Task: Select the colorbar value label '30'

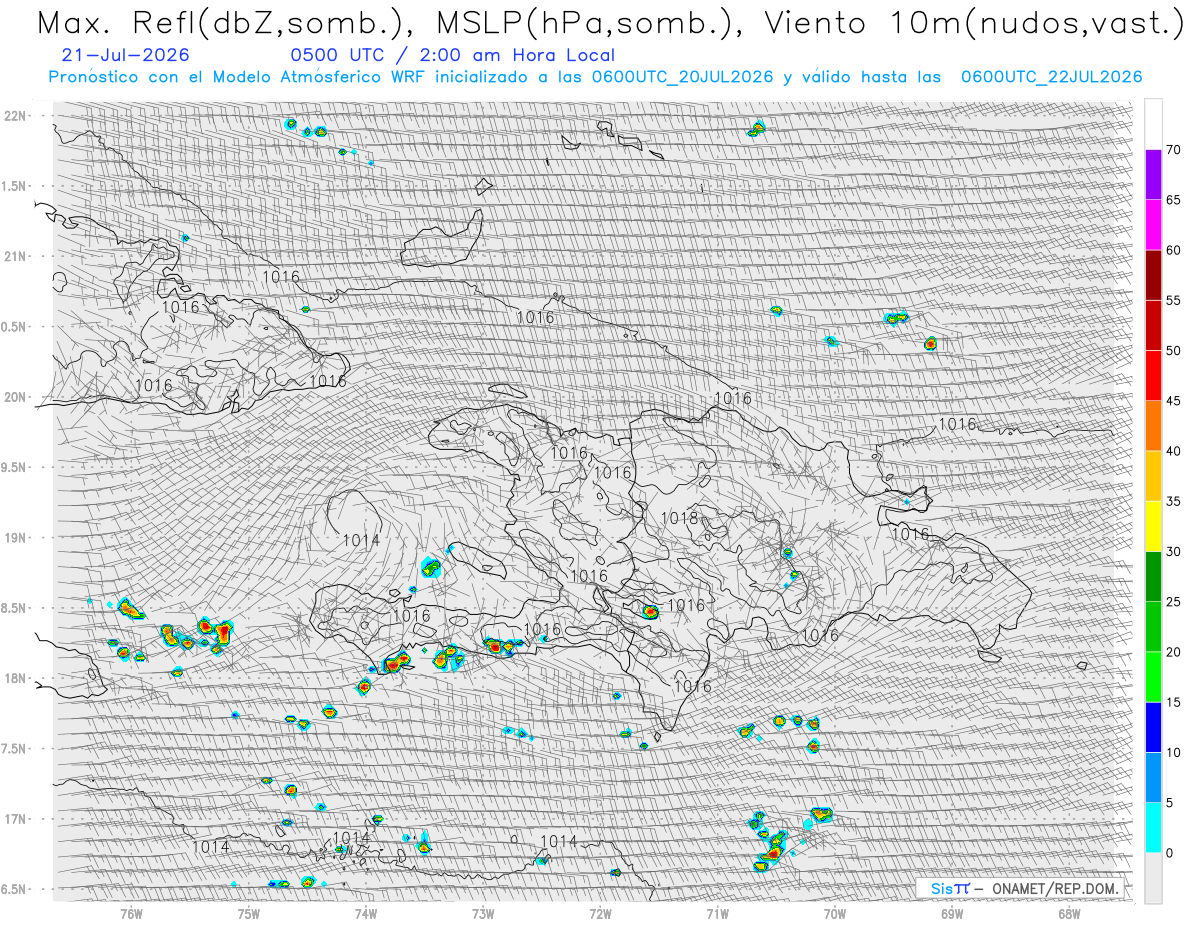Action: [x=1173, y=551]
